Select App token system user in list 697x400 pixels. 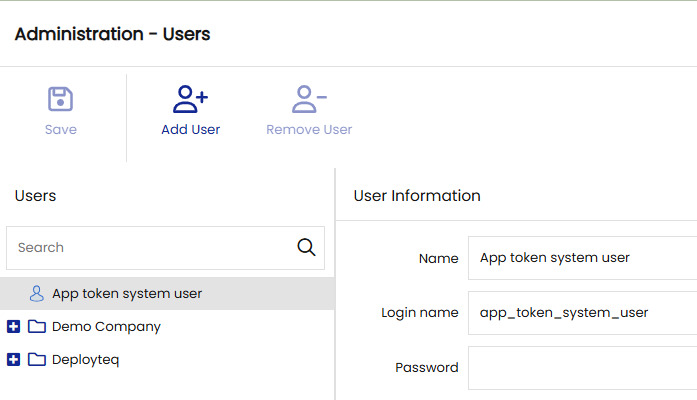pyautogui.click(x=167, y=294)
